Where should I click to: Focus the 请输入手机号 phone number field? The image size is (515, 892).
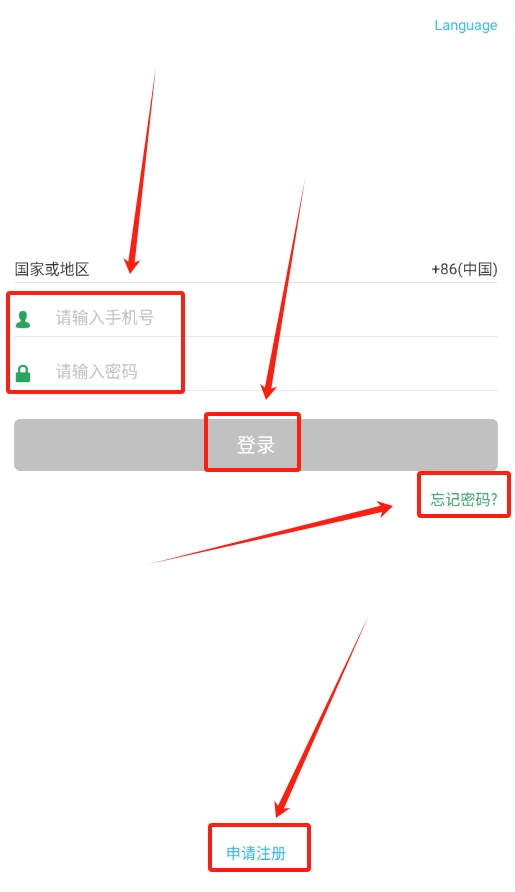point(256,317)
